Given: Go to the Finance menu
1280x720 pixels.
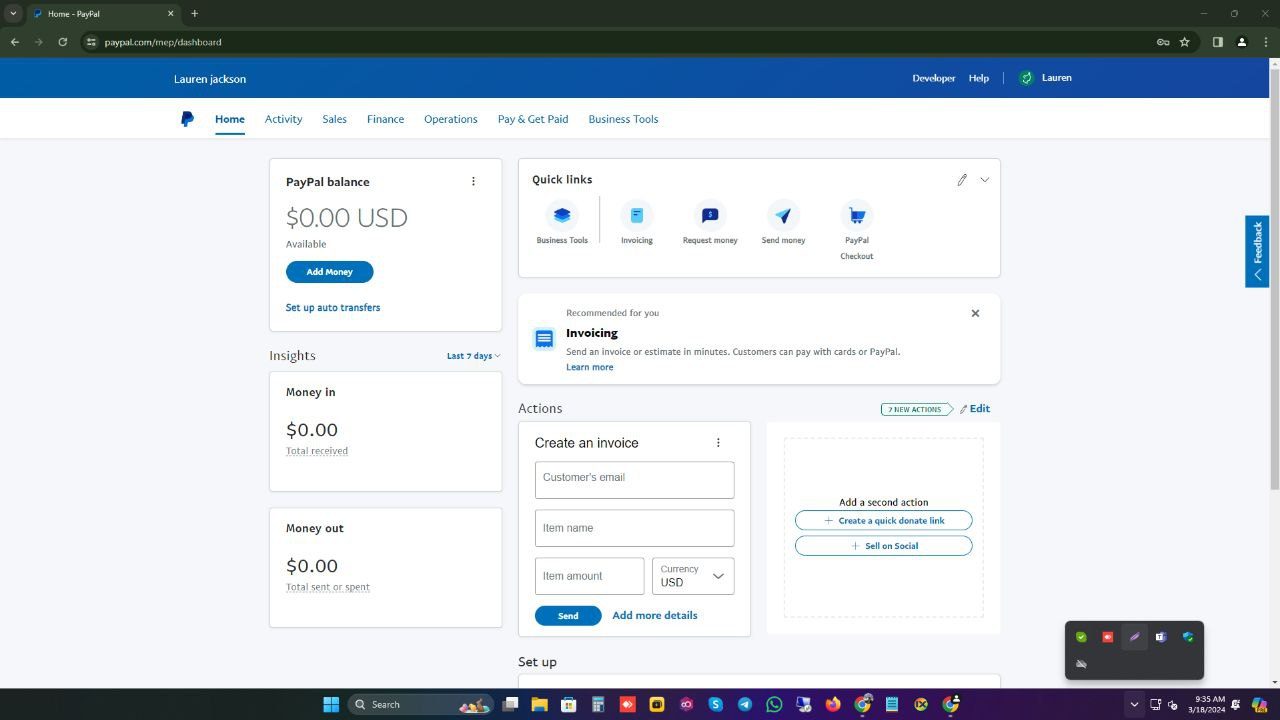Looking at the screenshot, I should (x=385, y=119).
